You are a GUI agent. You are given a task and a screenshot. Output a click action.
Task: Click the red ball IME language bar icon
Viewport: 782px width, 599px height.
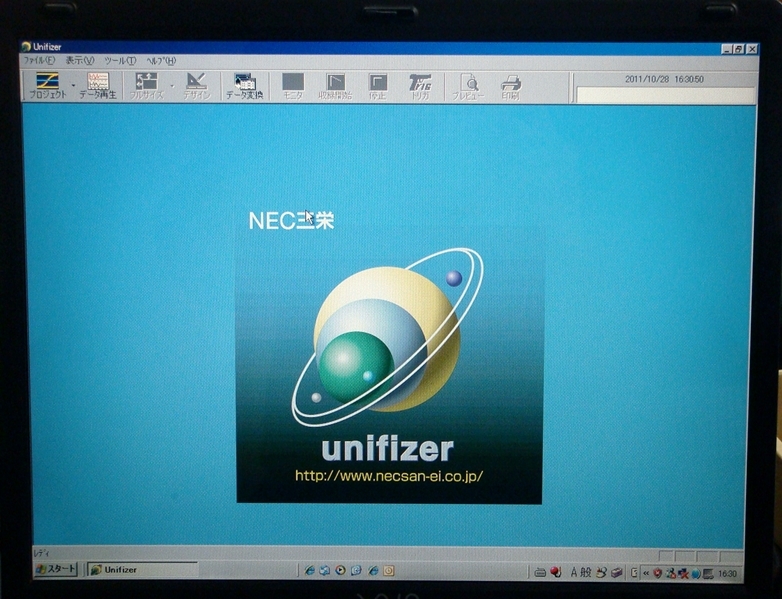[556, 572]
